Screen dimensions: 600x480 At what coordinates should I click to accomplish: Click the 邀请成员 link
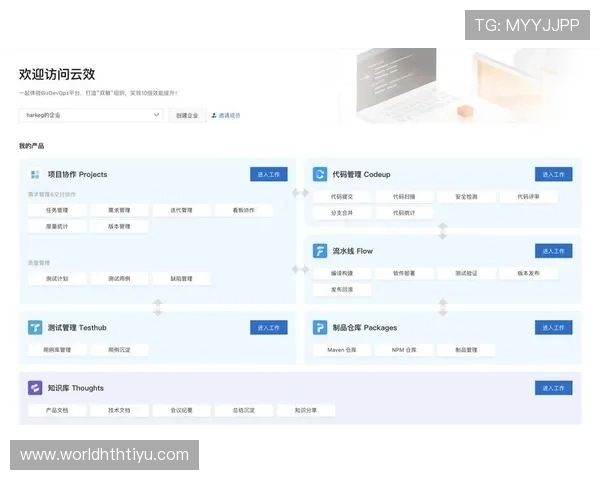[x=229, y=115]
